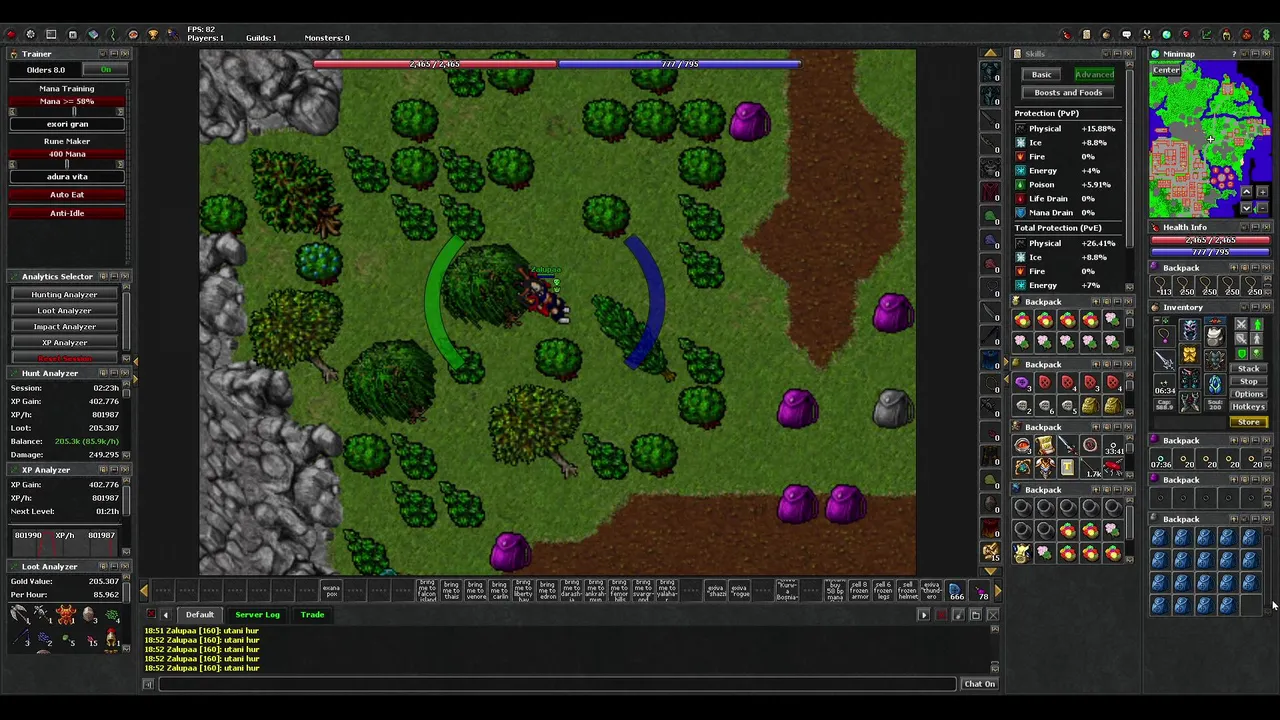Collapse the Analytics Selector panel
The height and width of the screenshot is (720, 1280).
(114, 276)
